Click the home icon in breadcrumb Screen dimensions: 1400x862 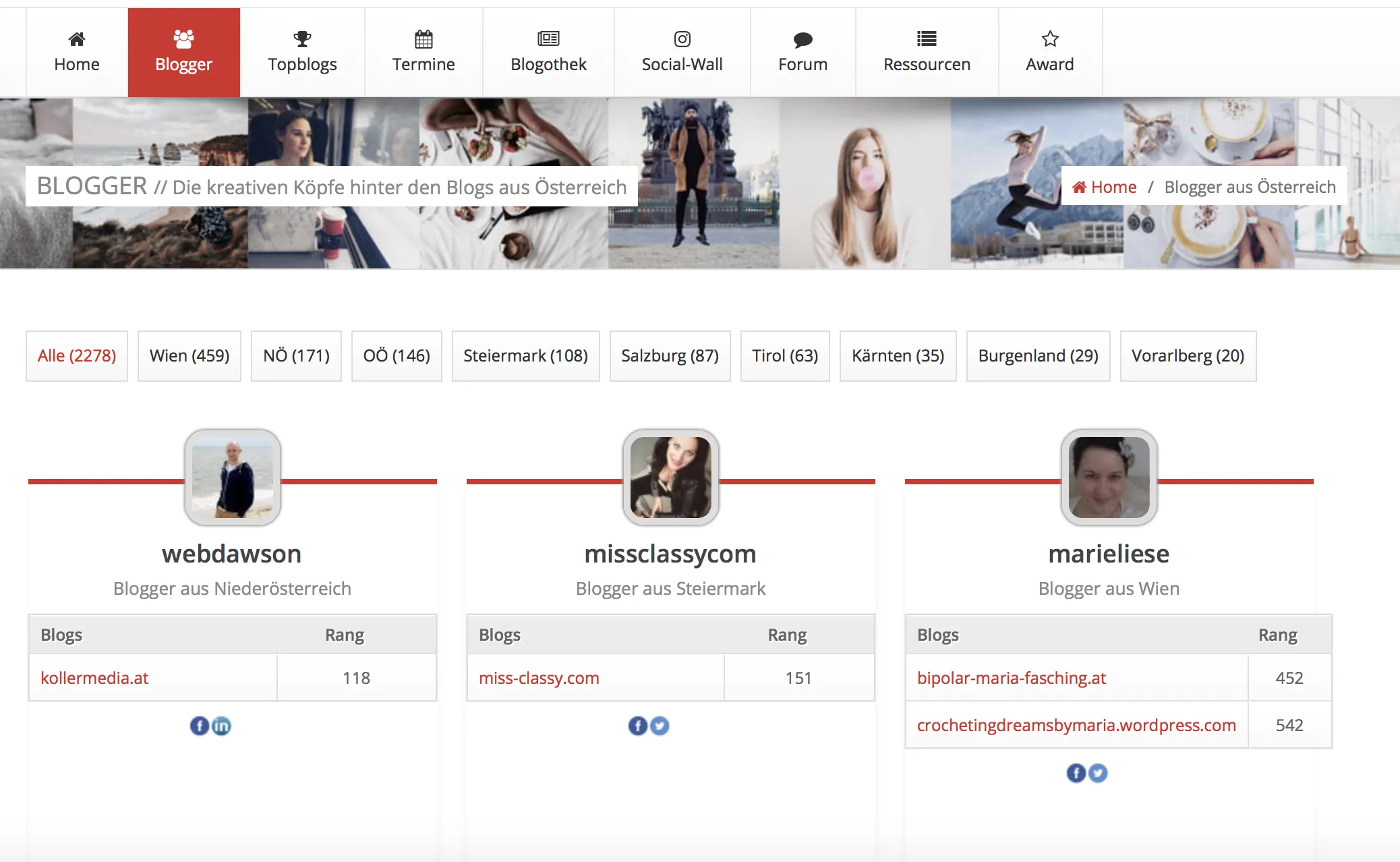[1079, 188]
